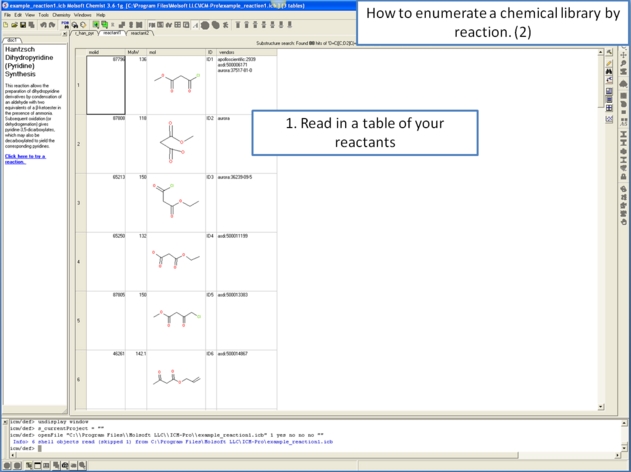Switch to the reactant2 tab

[x=140, y=33]
